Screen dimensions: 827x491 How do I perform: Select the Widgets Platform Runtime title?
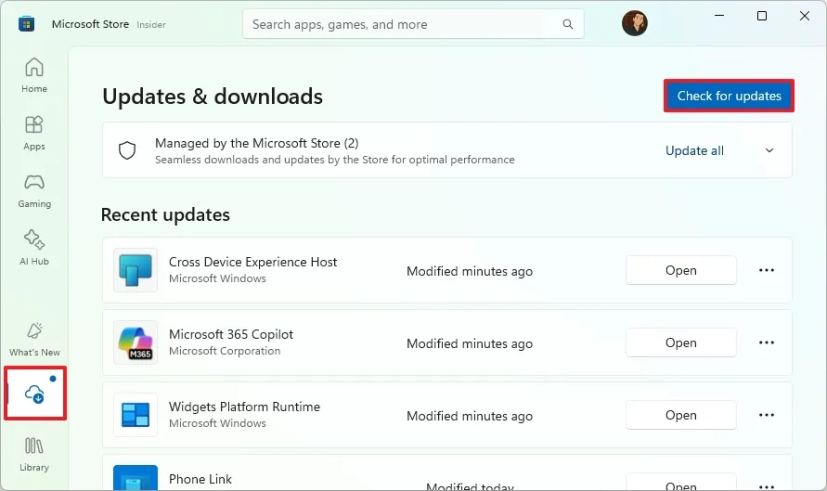click(244, 407)
